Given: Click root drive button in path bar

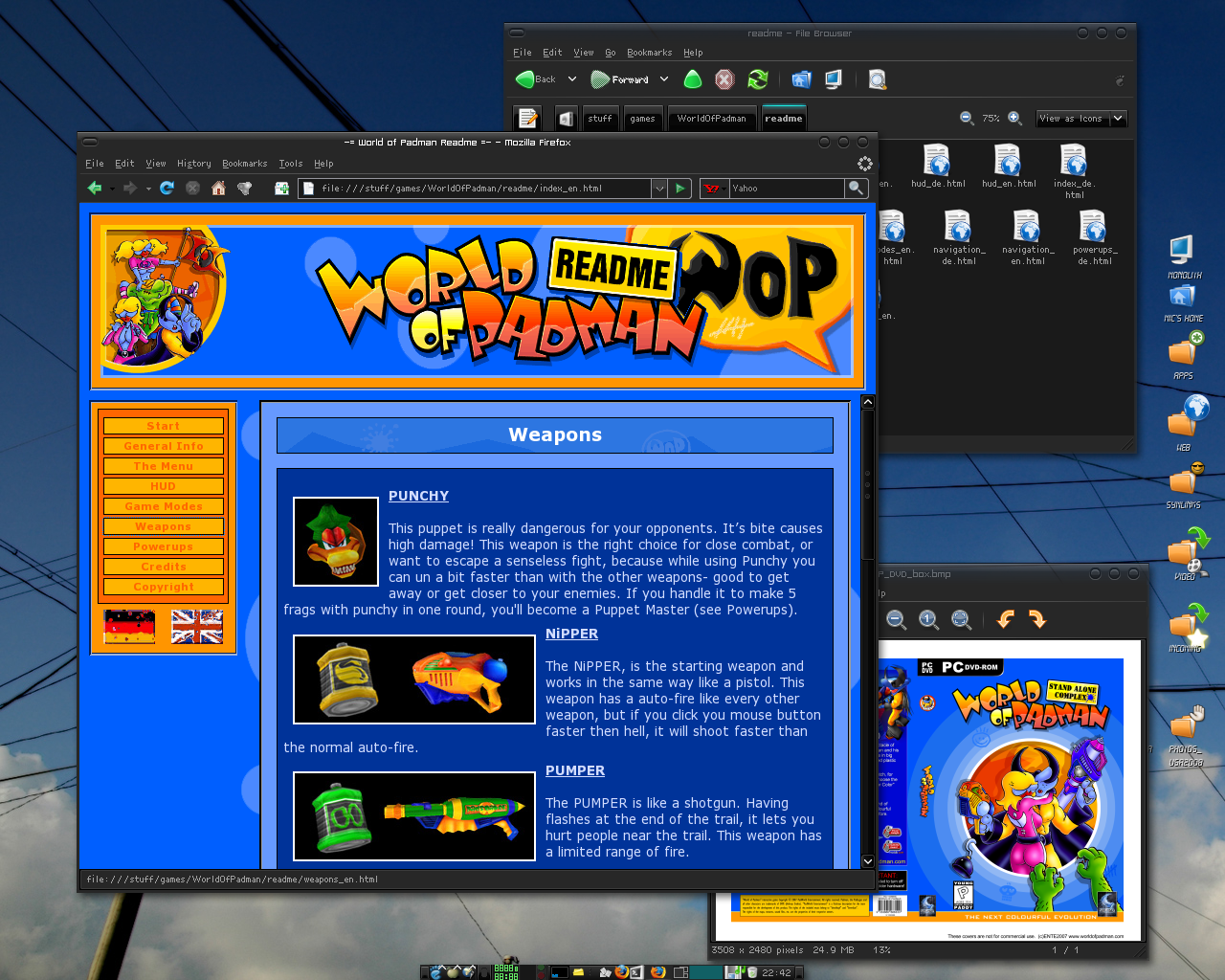Looking at the screenshot, I should (566, 118).
